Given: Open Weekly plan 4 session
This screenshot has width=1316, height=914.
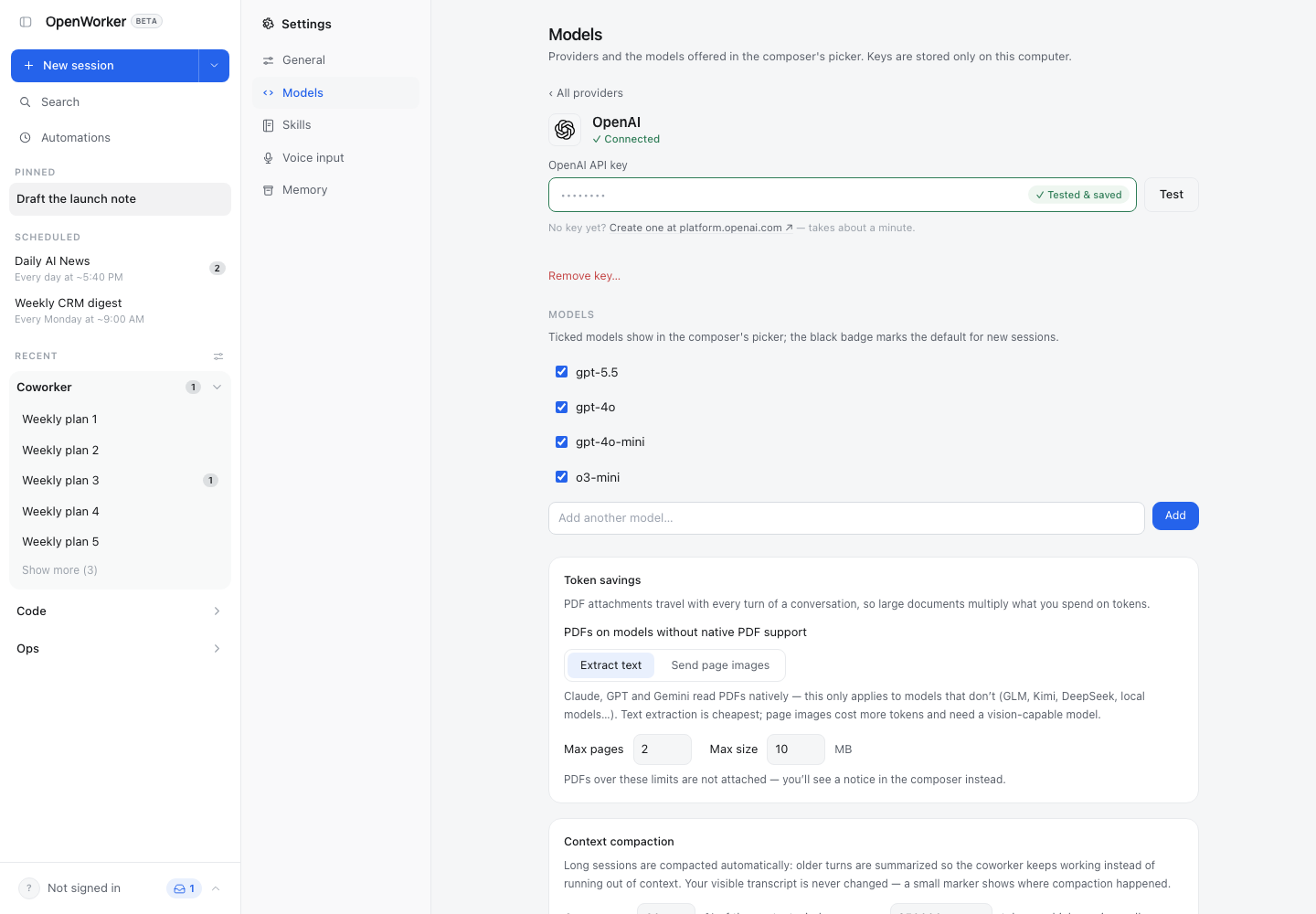Looking at the screenshot, I should tap(120, 512).
